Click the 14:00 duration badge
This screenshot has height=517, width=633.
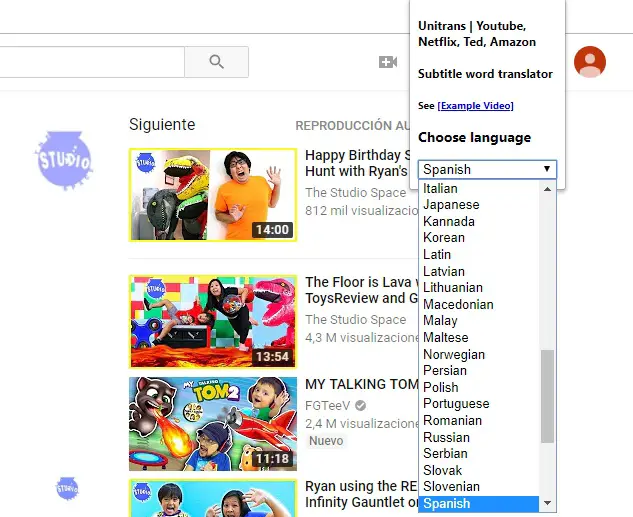pyautogui.click(x=272, y=230)
